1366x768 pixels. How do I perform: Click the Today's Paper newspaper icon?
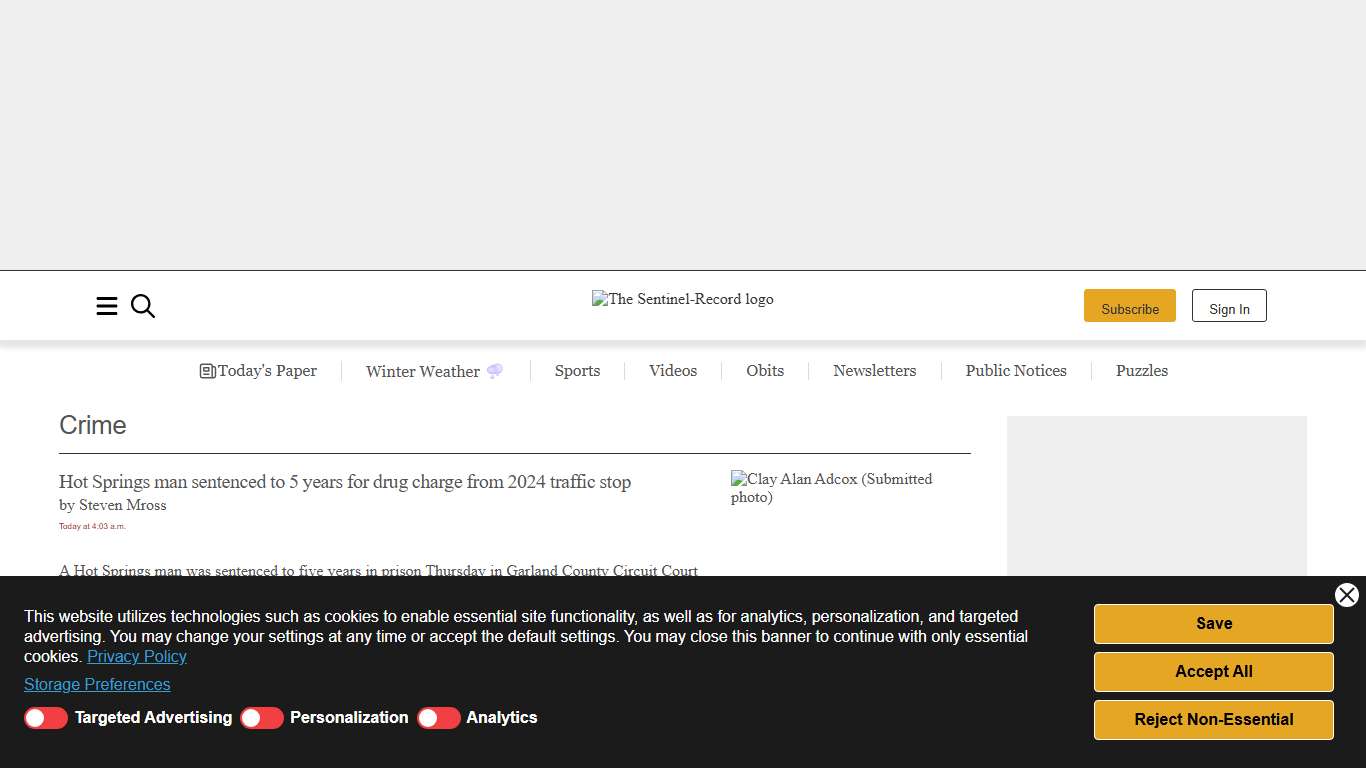click(x=208, y=371)
